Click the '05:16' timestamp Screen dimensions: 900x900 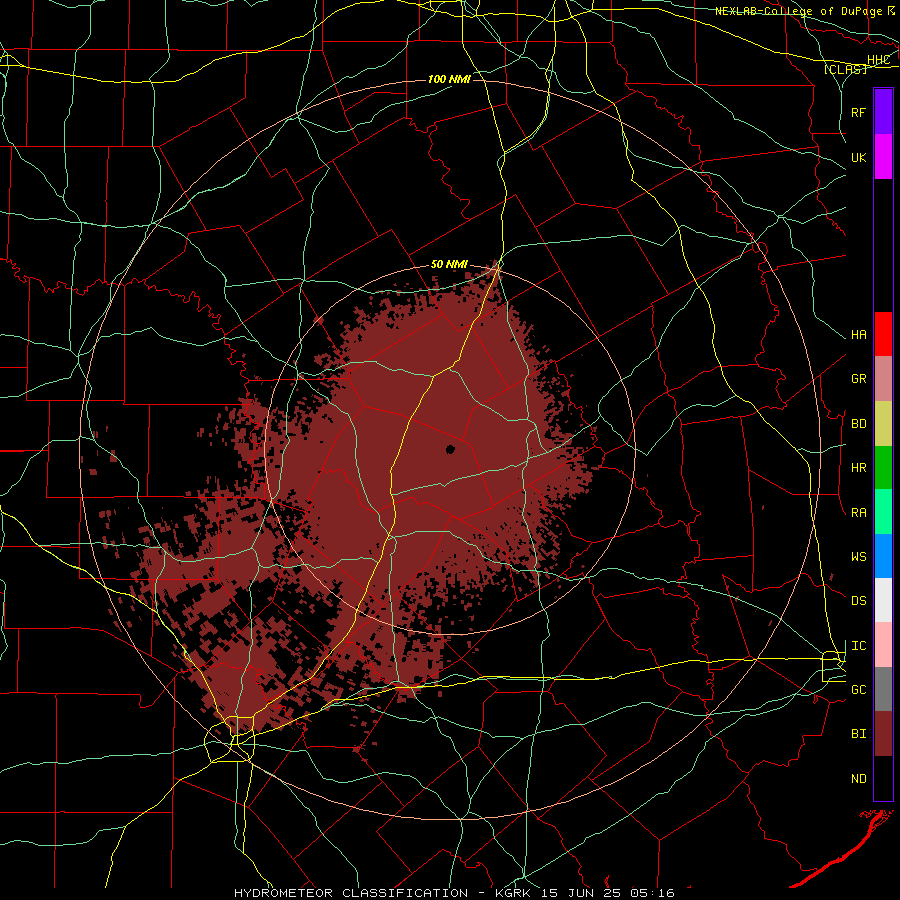click(655, 893)
